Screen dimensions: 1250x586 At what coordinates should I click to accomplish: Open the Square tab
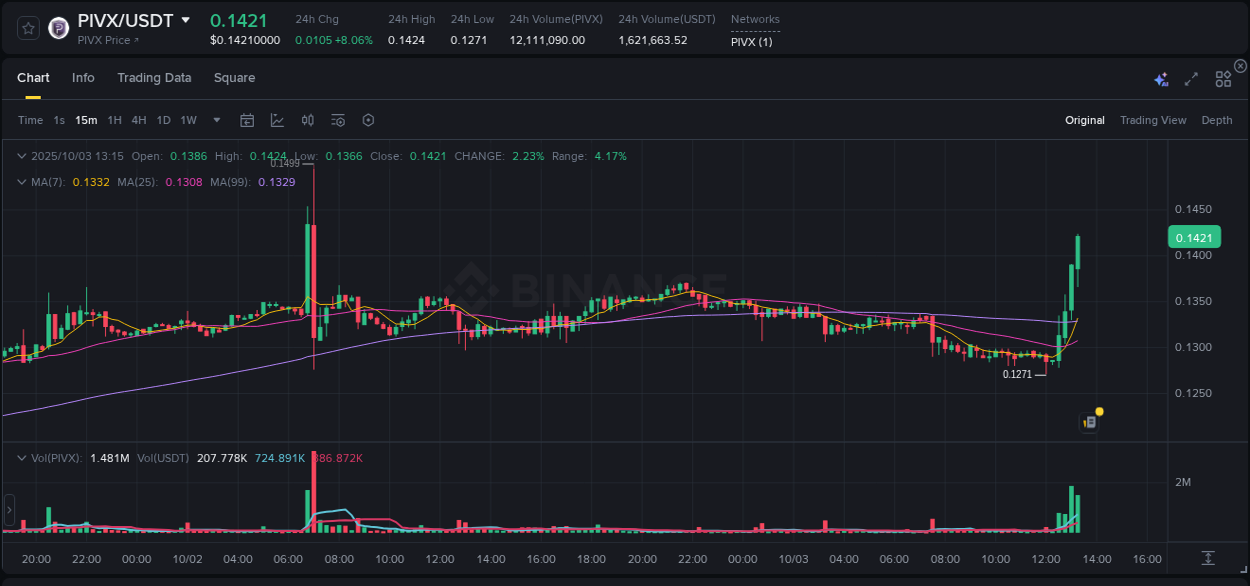coord(234,77)
